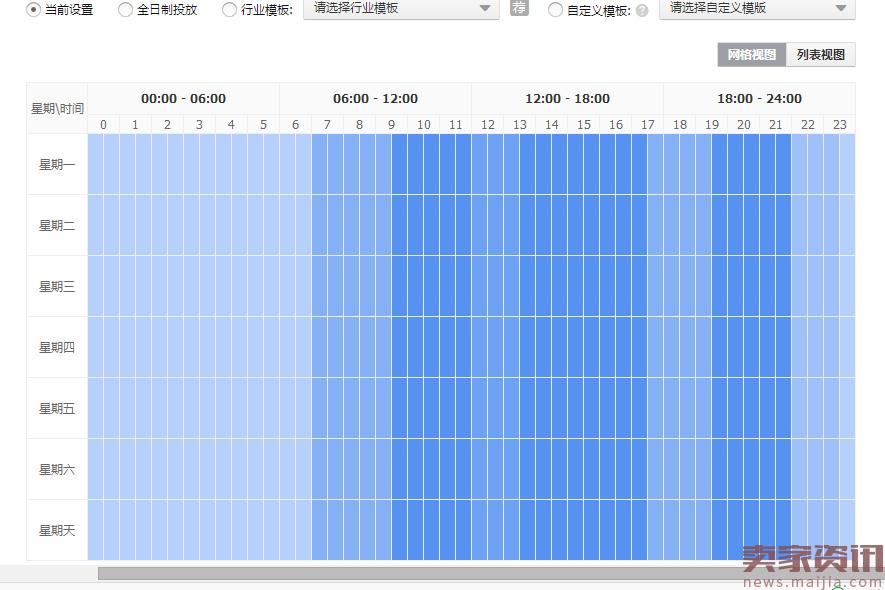Image resolution: width=885 pixels, height=590 pixels.
Task: Click the 当前设置 radio button
Action: [31, 9]
